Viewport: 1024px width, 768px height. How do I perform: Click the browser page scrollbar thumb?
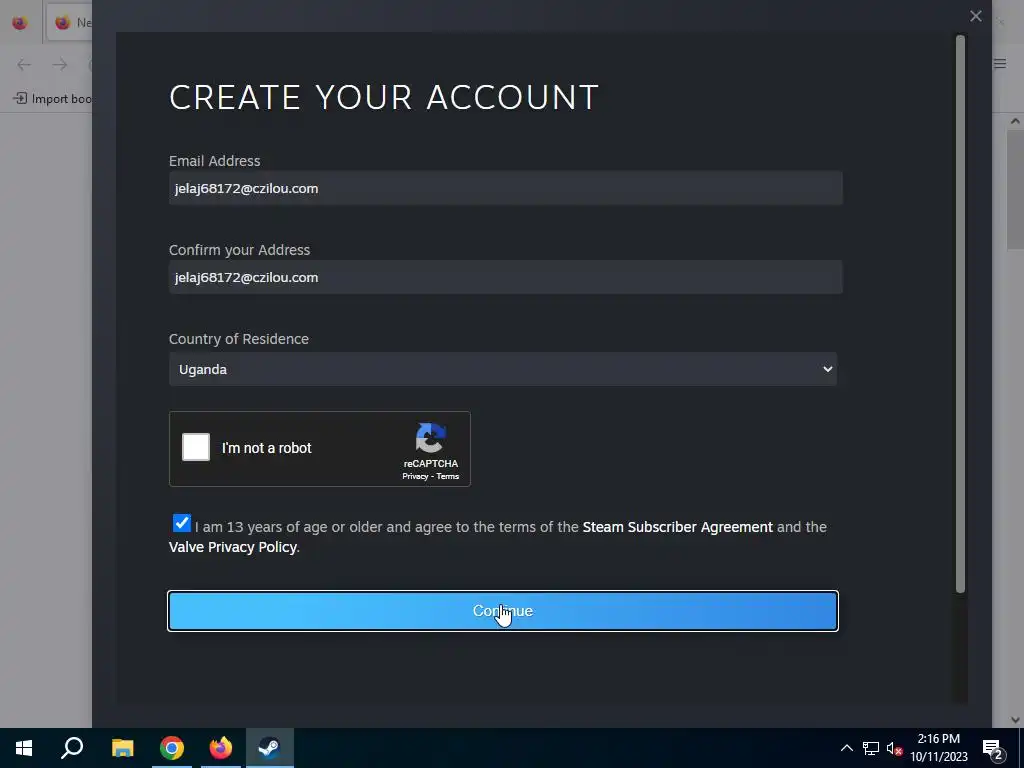coord(1015,189)
